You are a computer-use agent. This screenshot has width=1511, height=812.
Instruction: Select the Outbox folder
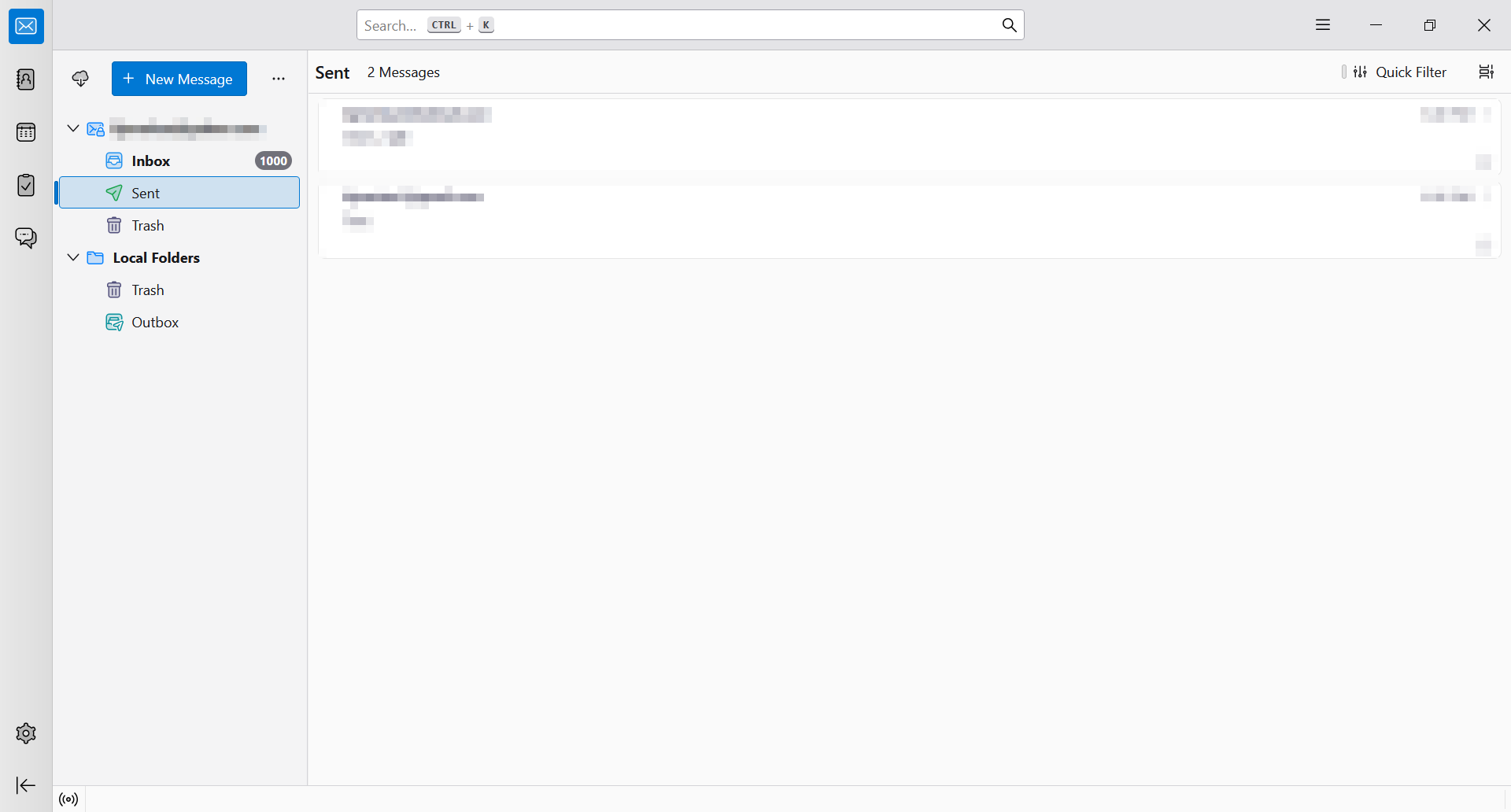tap(155, 322)
